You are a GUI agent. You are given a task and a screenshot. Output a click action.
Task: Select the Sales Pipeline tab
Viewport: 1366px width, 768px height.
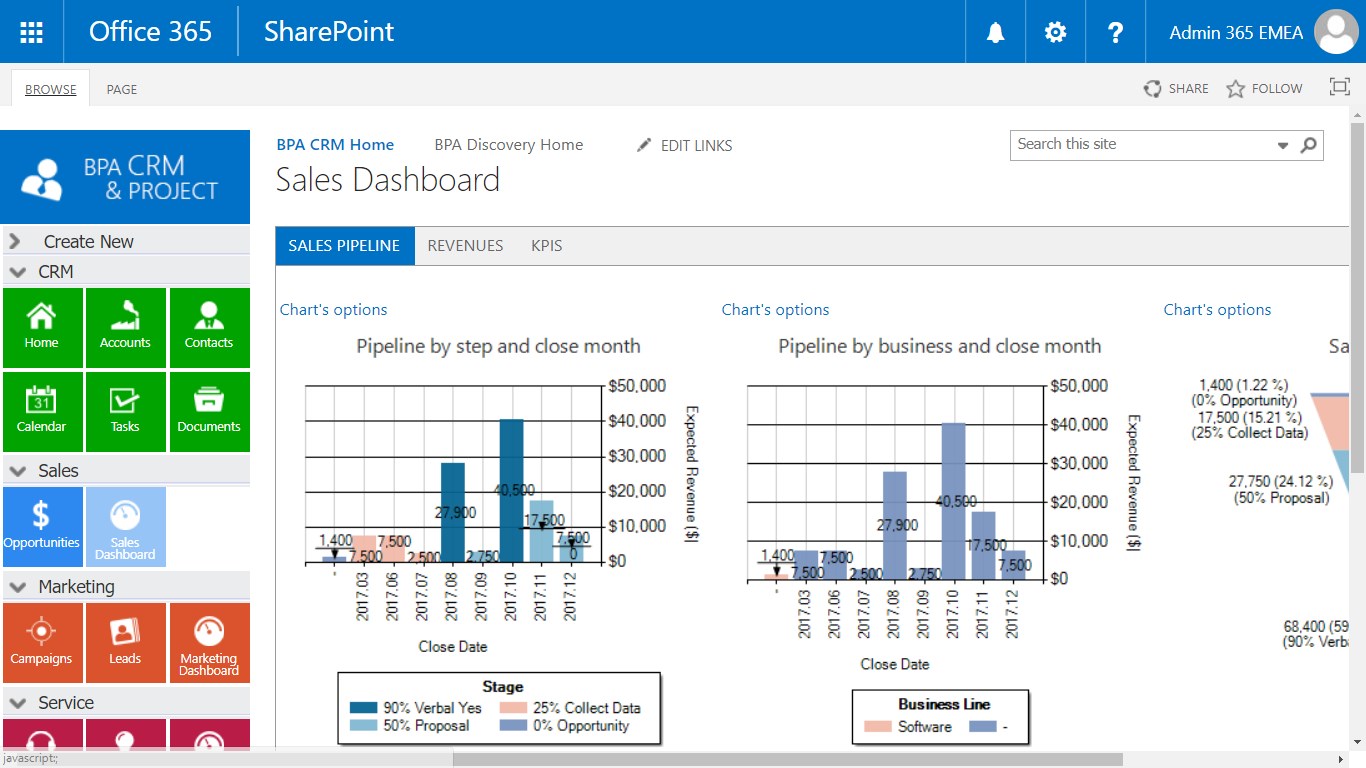[x=344, y=245]
